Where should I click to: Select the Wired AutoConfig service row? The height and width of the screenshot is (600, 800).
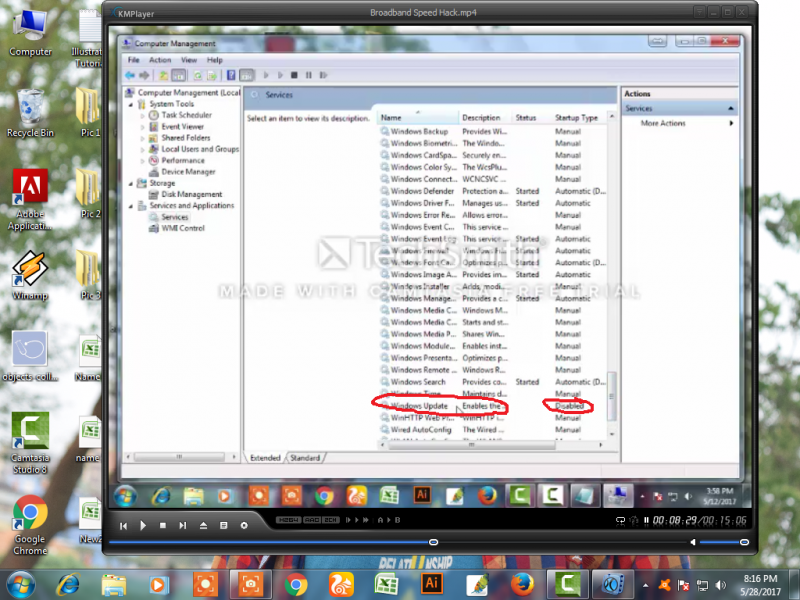pyautogui.click(x=493, y=430)
